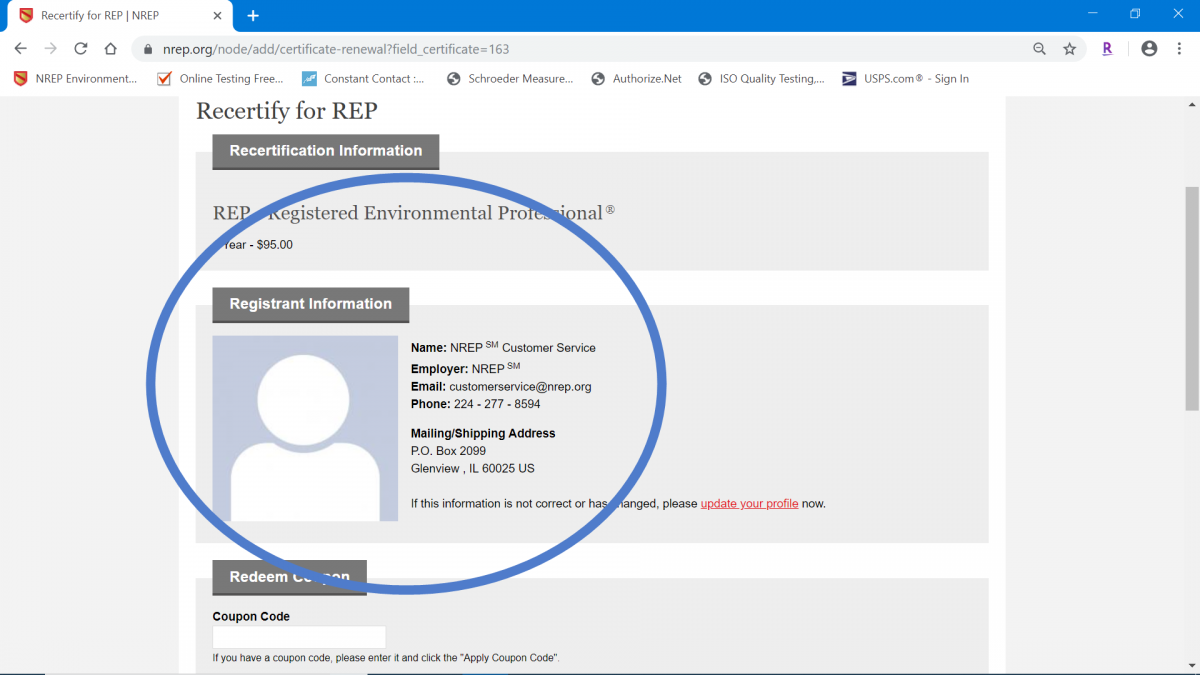Open a new tab with plus button
Image resolution: width=1200 pixels, height=675 pixels.
tap(253, 15)
